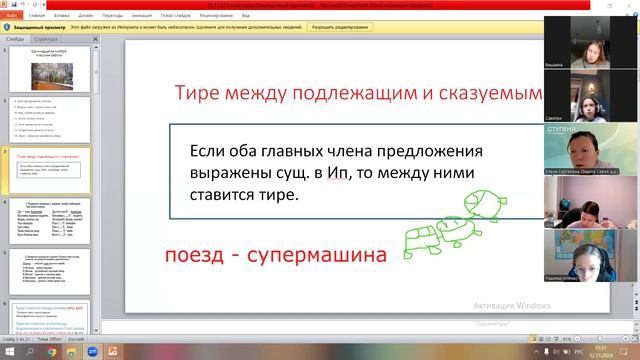Click Zoom participant video labeled Радхика

pos(590,256)
